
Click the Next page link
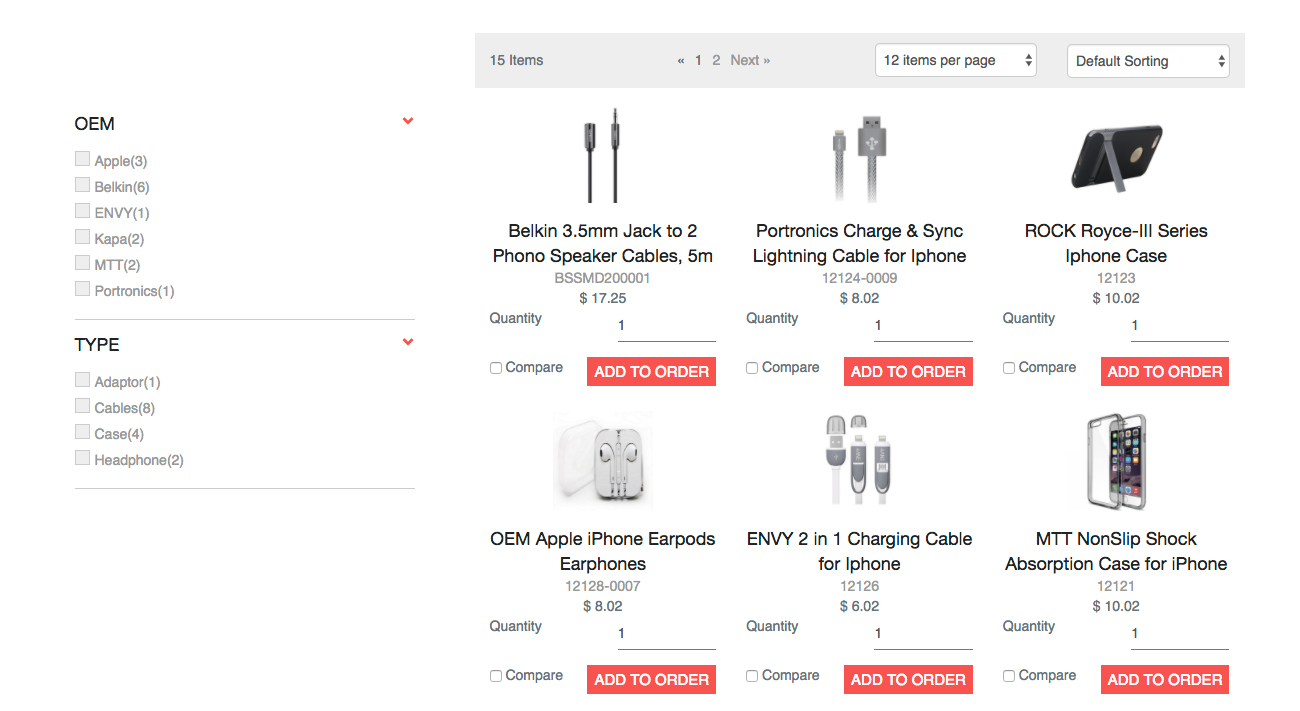pyautogui.click(x=749, y=60)
